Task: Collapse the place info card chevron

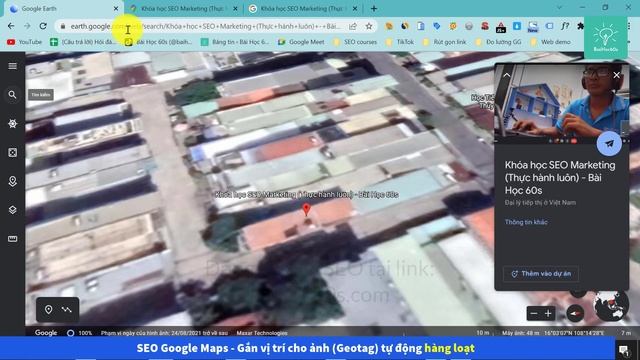Action: (507, 75)
